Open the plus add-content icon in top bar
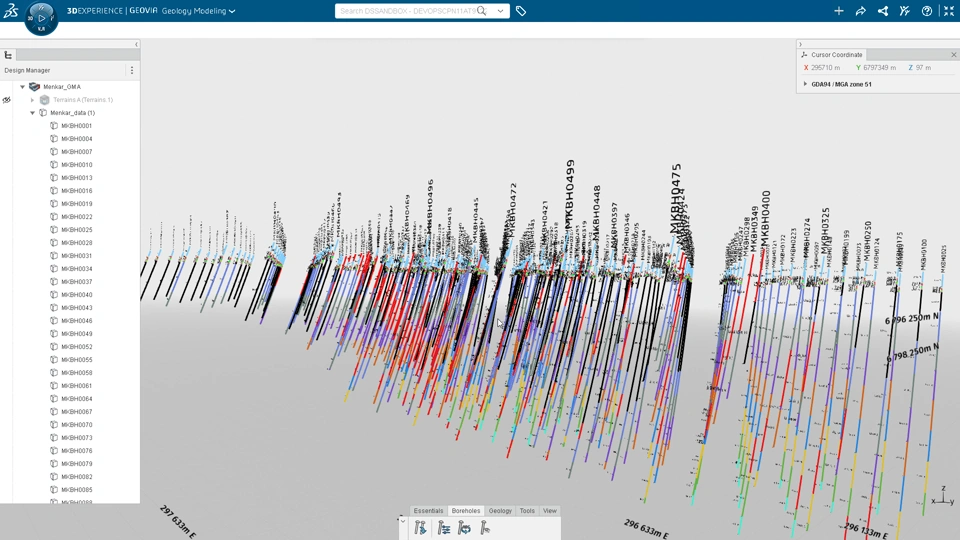 tap(839, 11)
